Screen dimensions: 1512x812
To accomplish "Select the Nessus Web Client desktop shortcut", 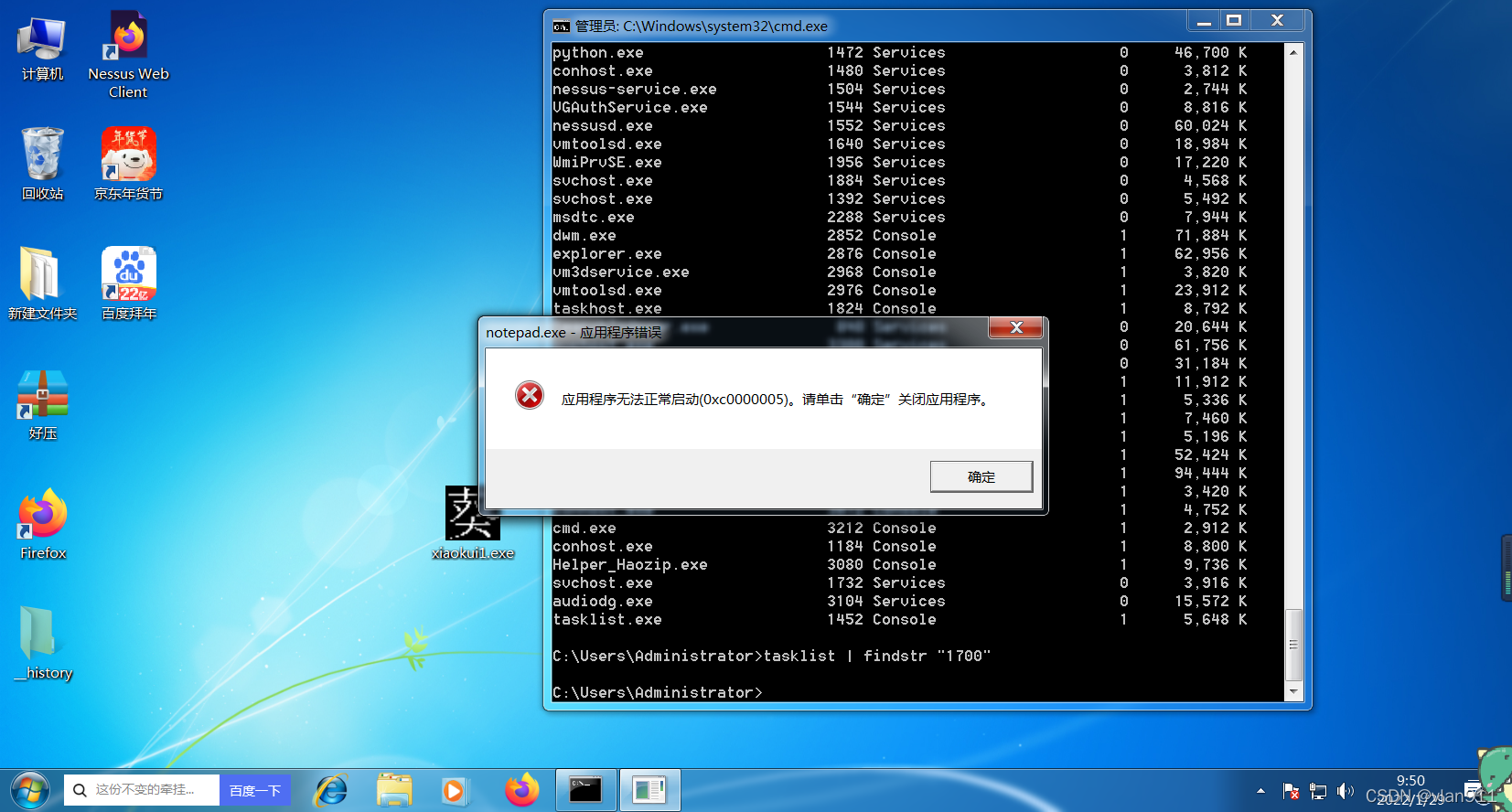I will (x=128, y=55).
